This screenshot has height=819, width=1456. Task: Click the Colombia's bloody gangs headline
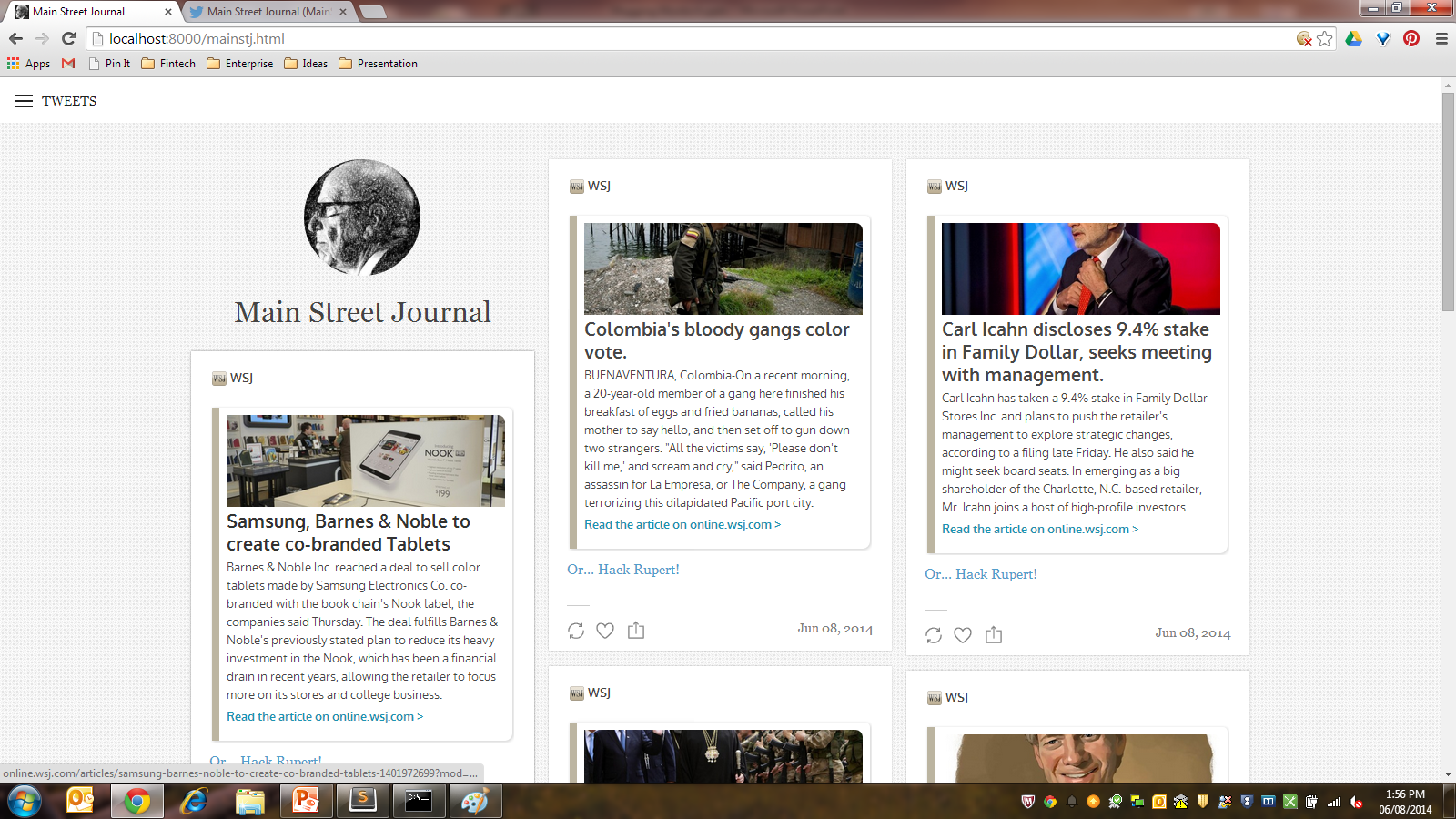[717, 340]
